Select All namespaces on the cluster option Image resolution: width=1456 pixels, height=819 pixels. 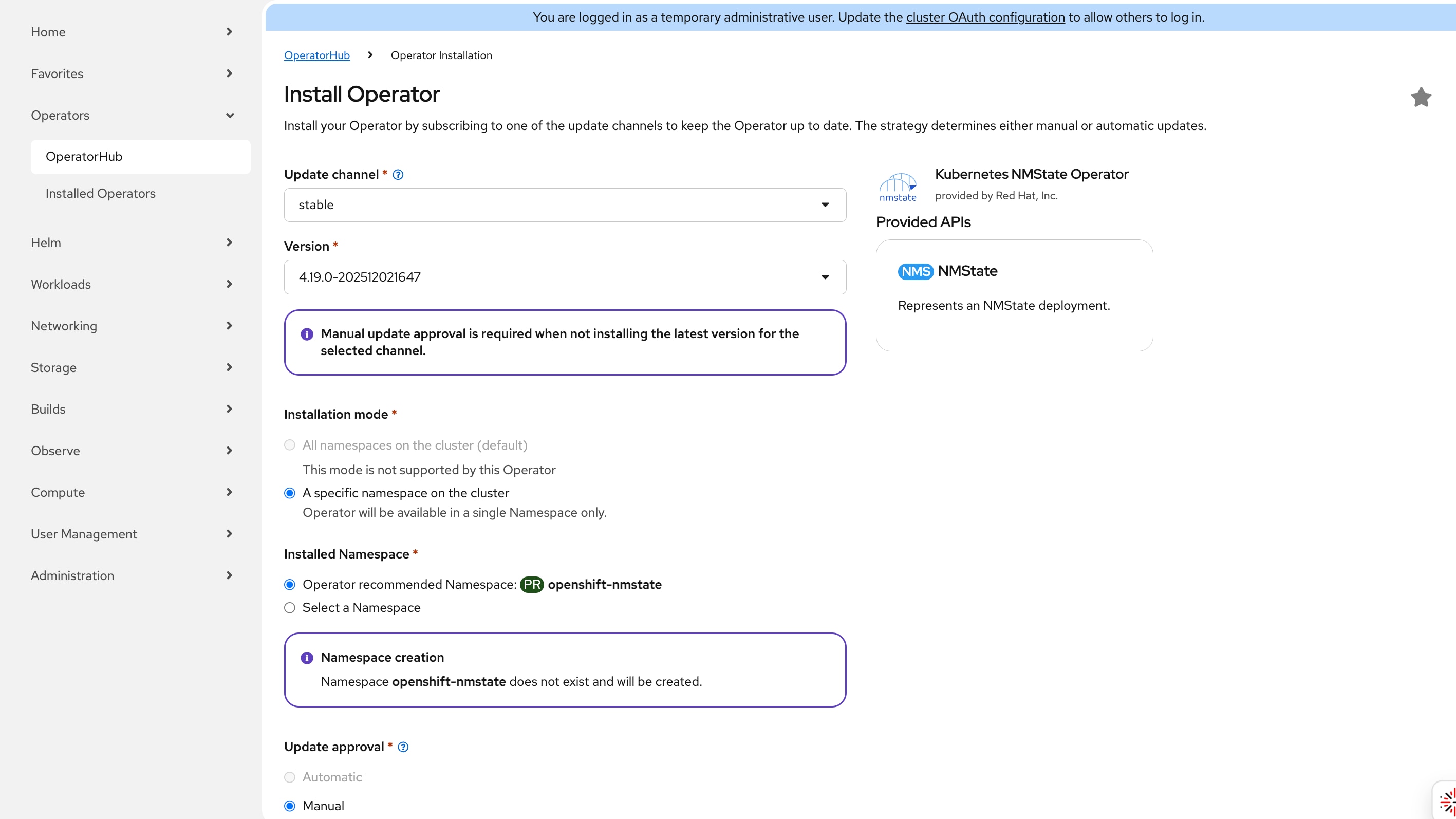[x=289, y=445]
